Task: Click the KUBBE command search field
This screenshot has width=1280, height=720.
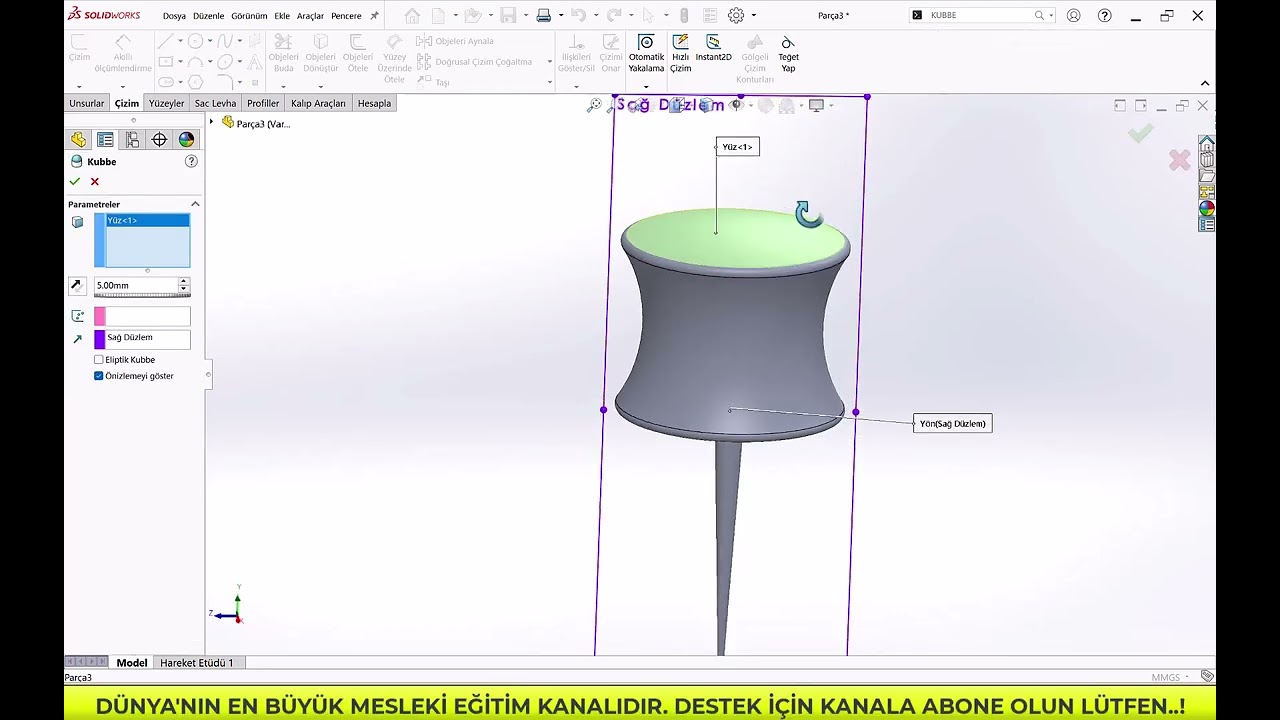Action: tap(980, 15)
